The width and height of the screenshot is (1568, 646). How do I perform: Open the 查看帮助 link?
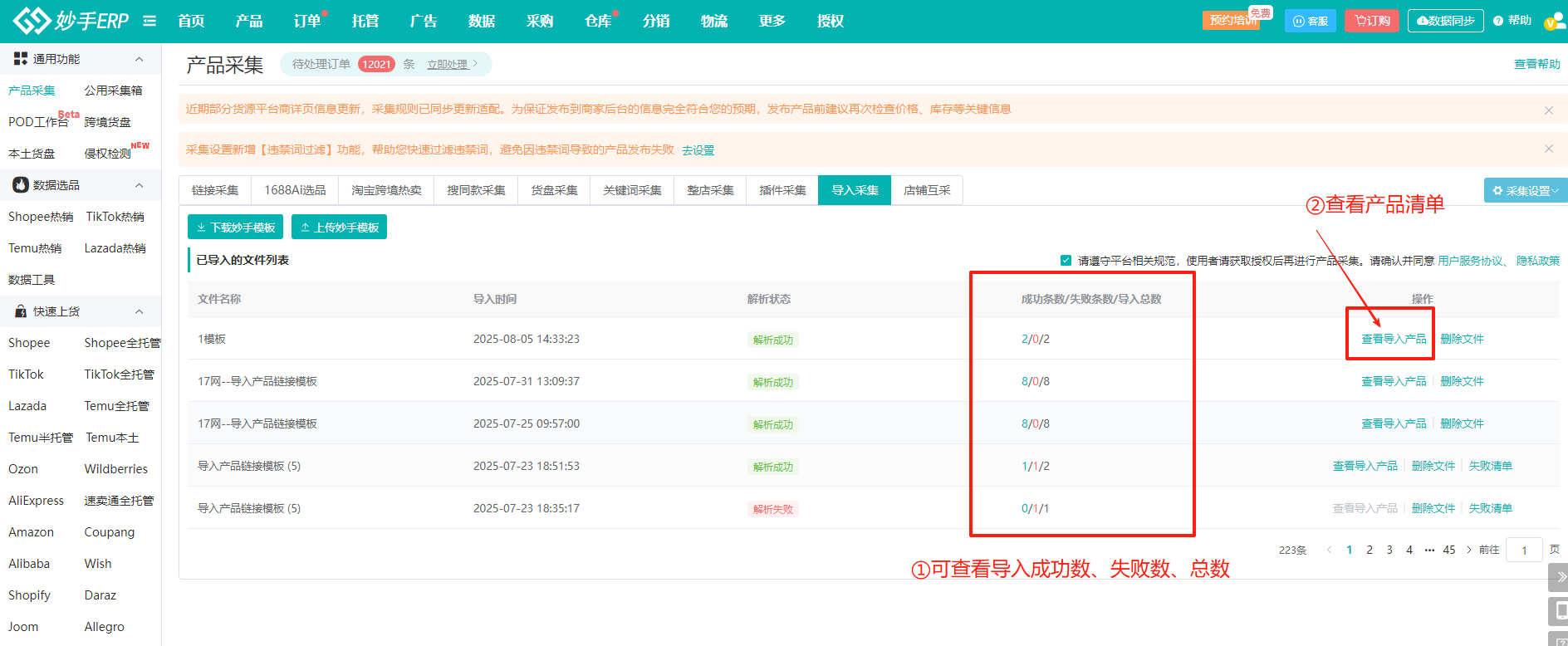[1536, 64]
